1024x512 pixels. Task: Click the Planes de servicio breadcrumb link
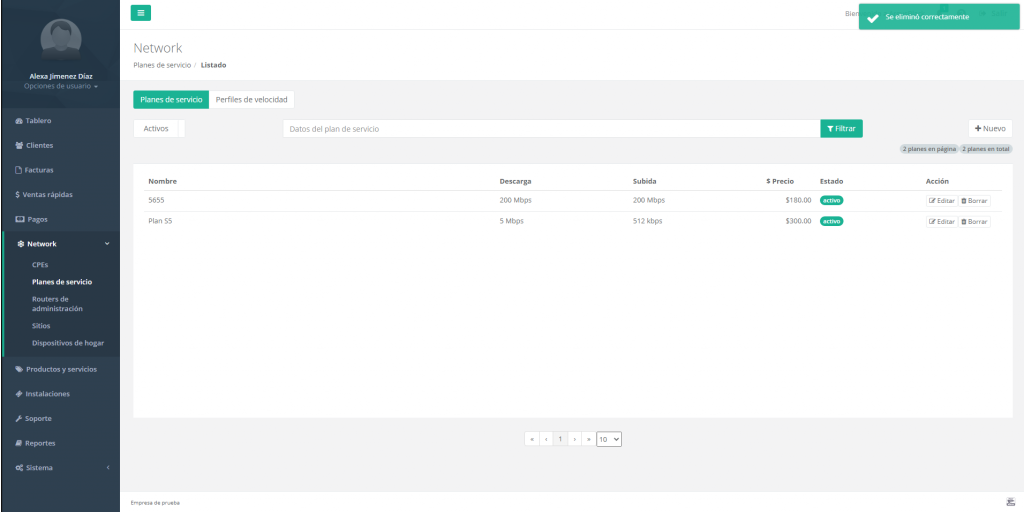tap(162, 65)
